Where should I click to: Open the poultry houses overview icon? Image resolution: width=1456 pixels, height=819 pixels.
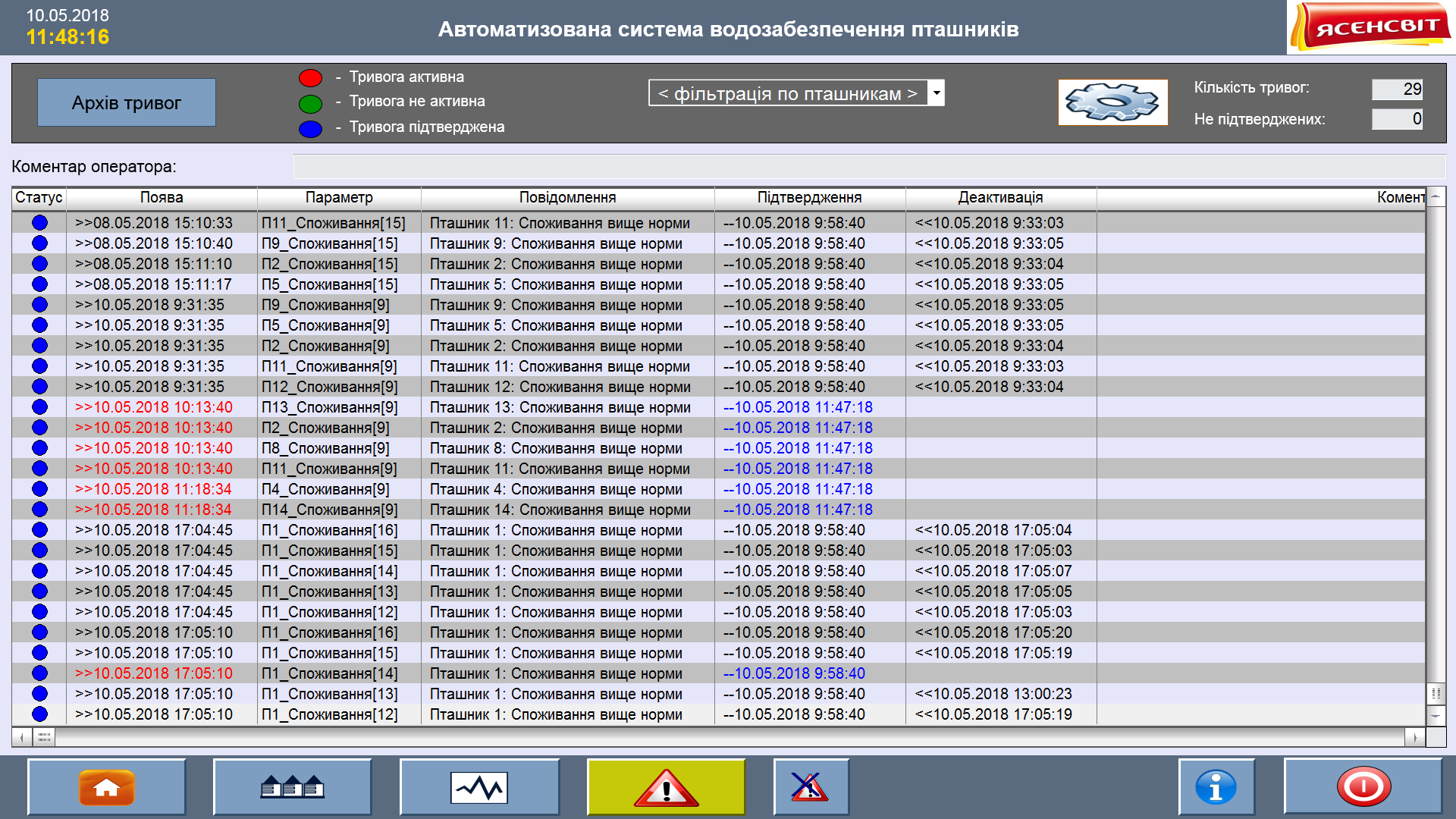(292, 787)
